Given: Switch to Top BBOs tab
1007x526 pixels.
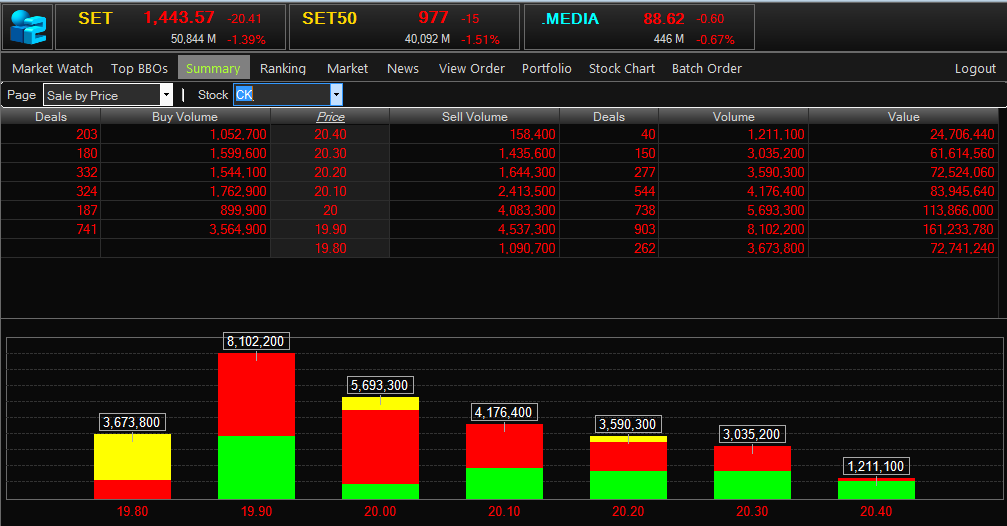Looking at the screenshot, I should (x=139, y=68).
